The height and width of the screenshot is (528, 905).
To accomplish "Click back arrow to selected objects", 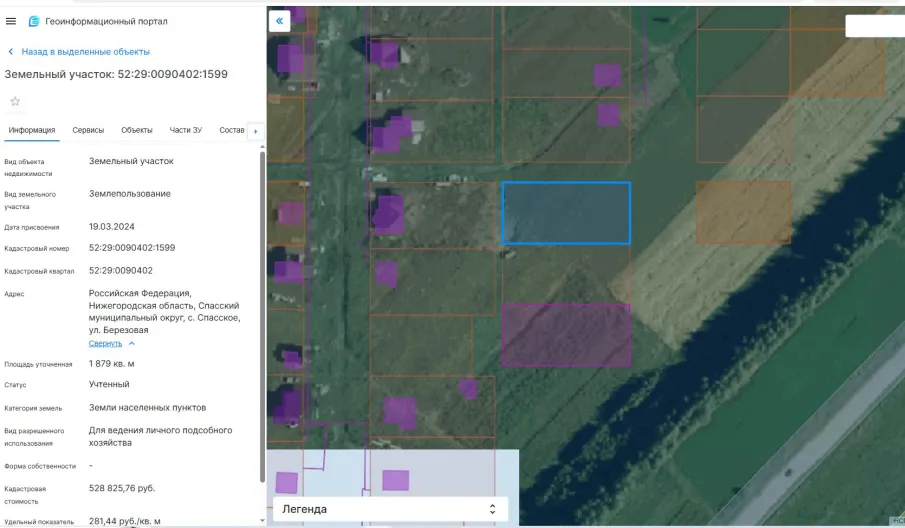I will pyautogui.click(x=11, y=51).
